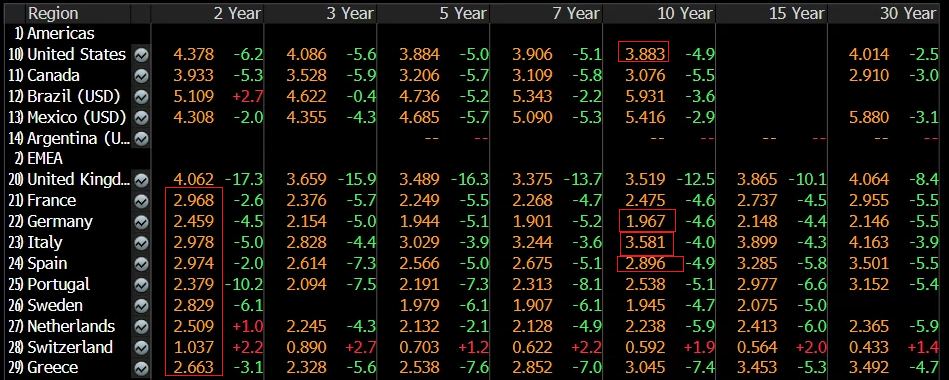This screenshot has width=949, height=380.
Task: Open the United States chart icon
Action: [x=141, y=55]
